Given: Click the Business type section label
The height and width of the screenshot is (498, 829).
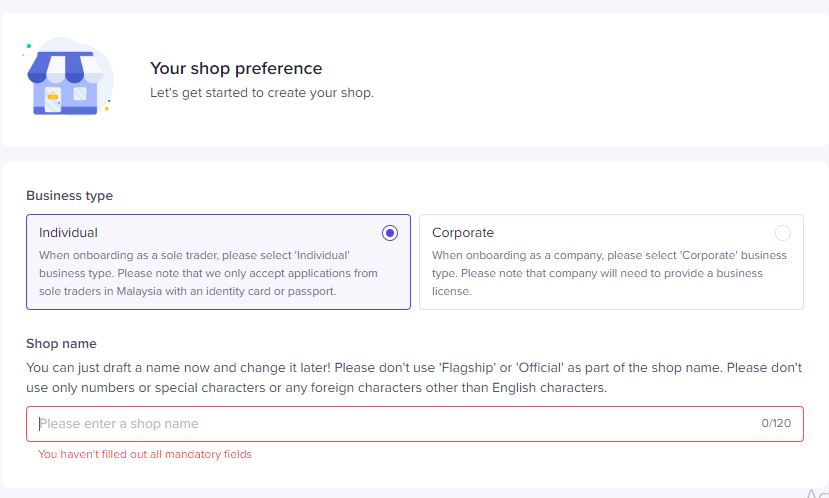Looking at the screenshot, I should click(69, 196).
